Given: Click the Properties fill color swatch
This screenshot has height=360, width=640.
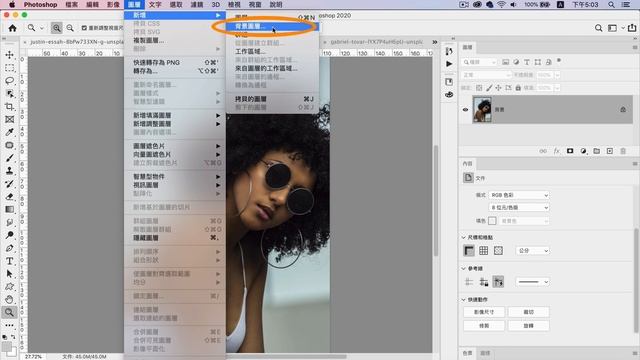Looking at the screenshot, I should point(492,221).
